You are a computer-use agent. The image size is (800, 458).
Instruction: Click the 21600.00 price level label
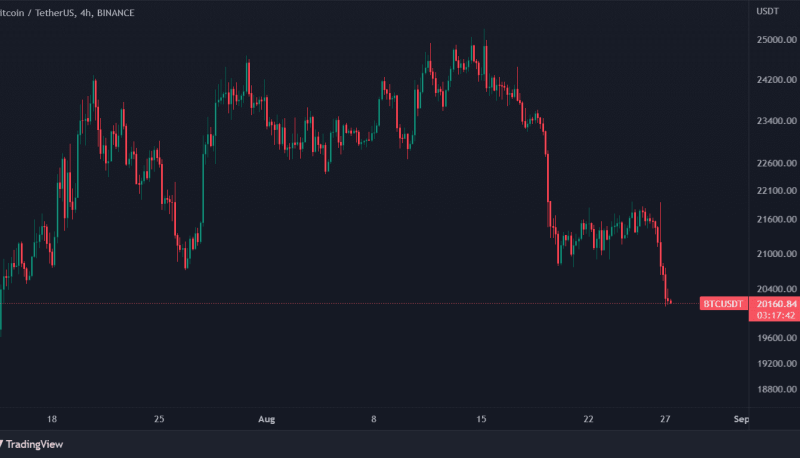pyautogui.click(x=776, y=219)
